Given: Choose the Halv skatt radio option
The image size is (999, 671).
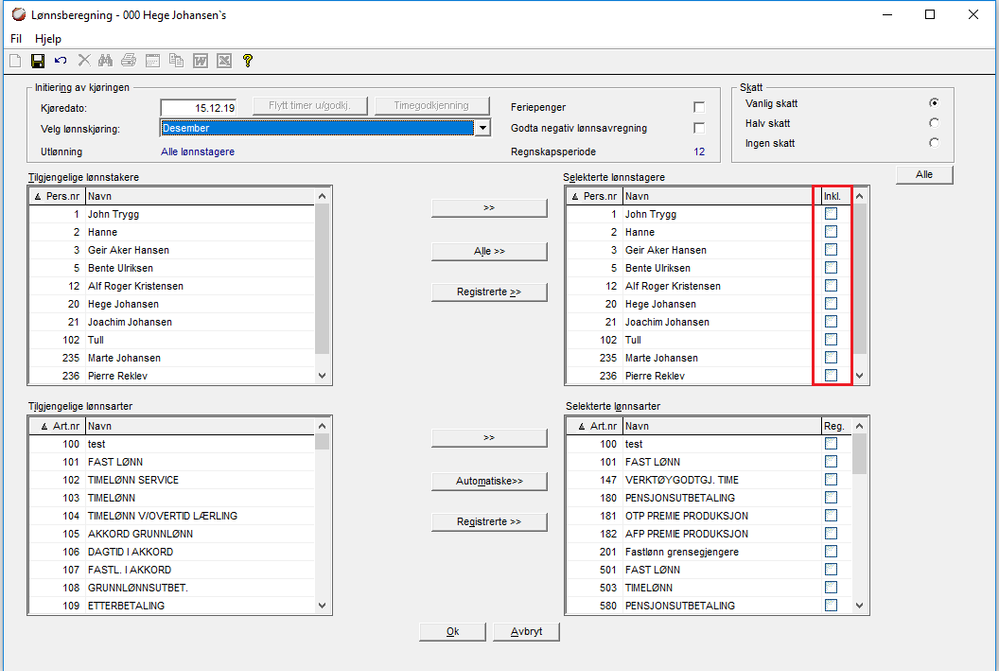Looking at the screenshot, I should [933, 123].
